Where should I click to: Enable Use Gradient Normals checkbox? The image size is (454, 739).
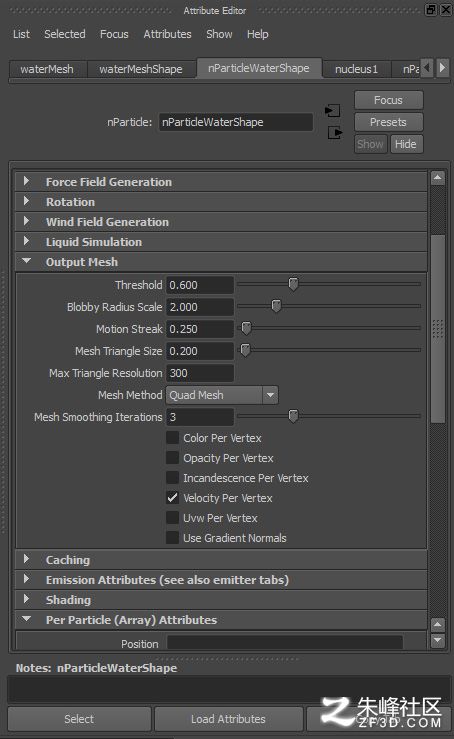tap(173, 538)
